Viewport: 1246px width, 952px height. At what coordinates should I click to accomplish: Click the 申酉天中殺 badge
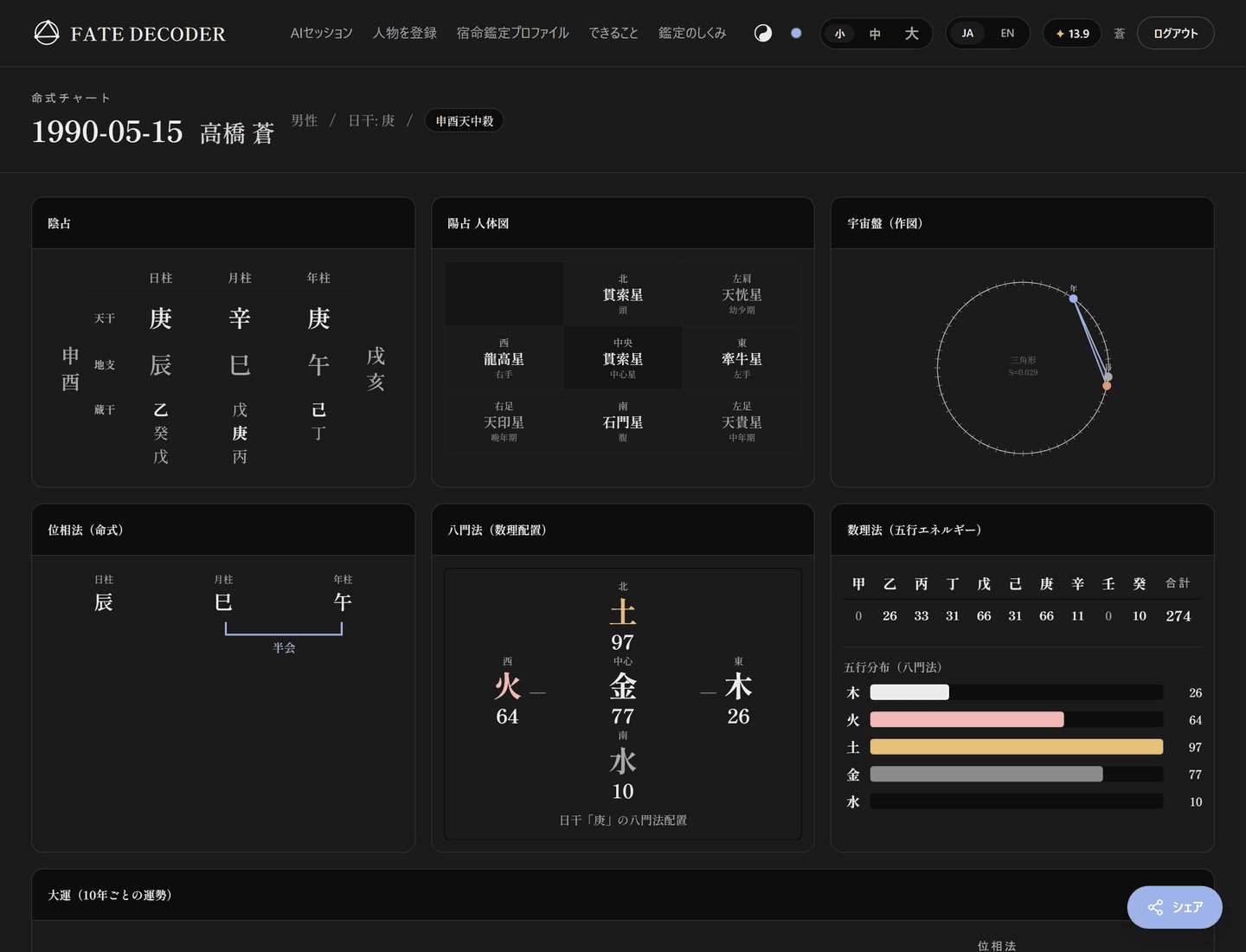click(x=464, y=121)
